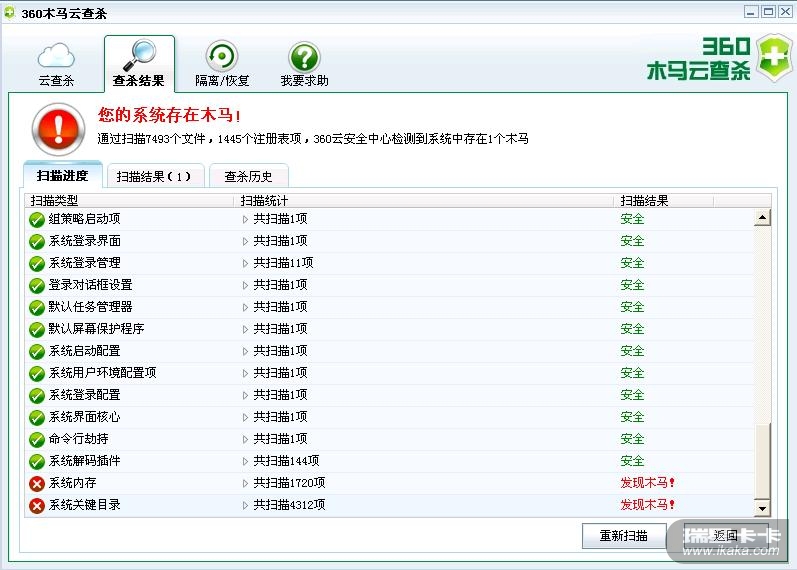The width and height of the screenshot is (797, 570).
Task: Click red cross icon beside 系统关键目录
Action: [37, 505]
